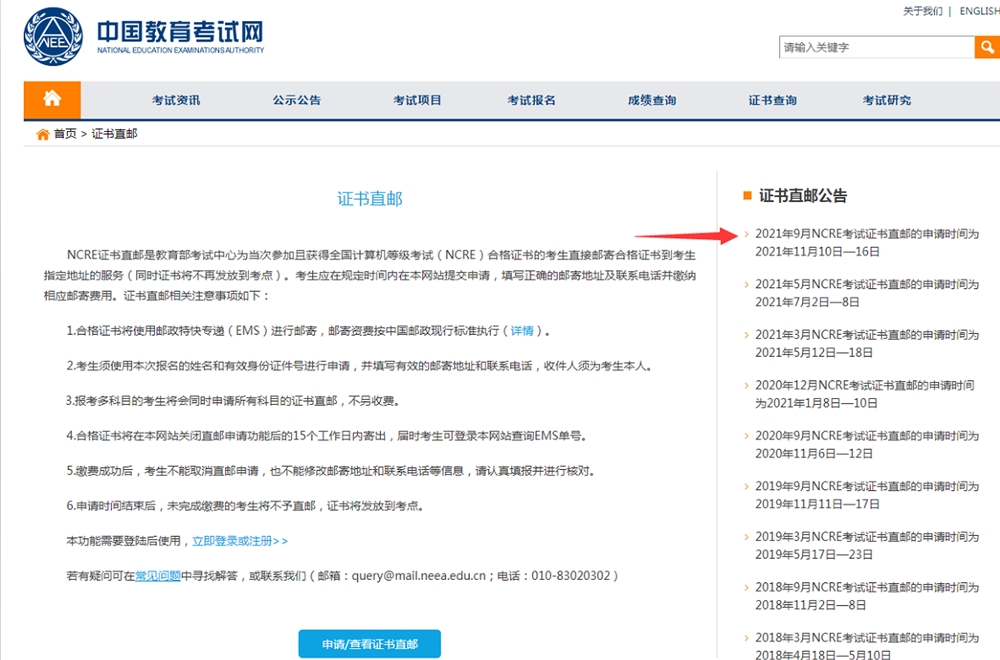
Task: Open 2020年12月 NCRE certificate mailing notice
Action: click(864, 394)
